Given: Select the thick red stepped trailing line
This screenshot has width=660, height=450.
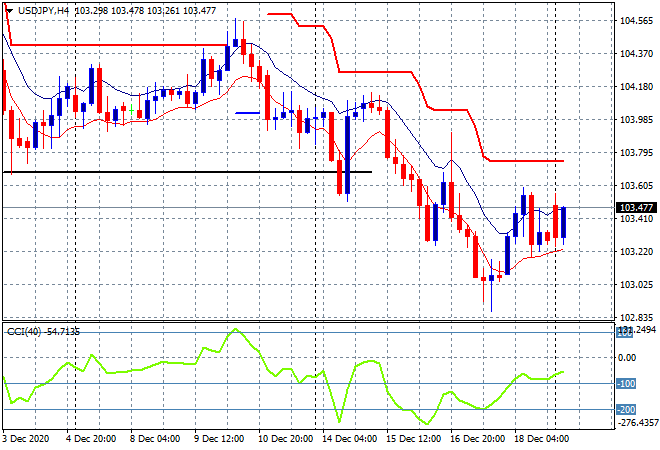Looking at the screenshot, I should coord(375,72).
